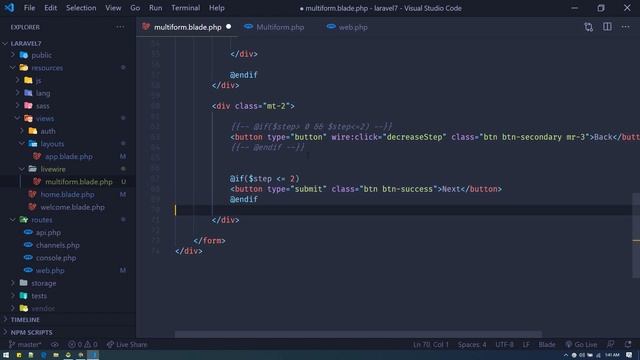Open the Help menu
640x360 pixels.
[x=217, y=8]
